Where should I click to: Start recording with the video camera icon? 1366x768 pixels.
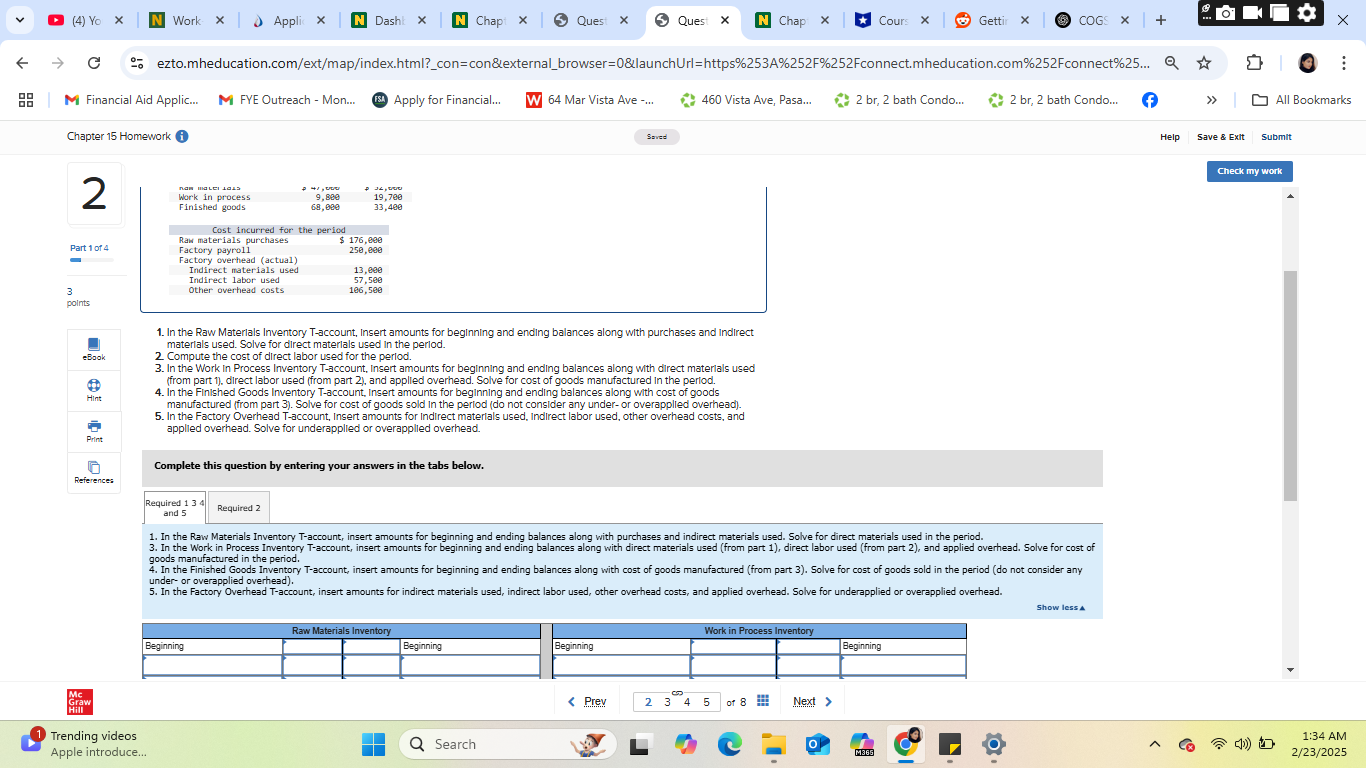tap(1253, 13)
